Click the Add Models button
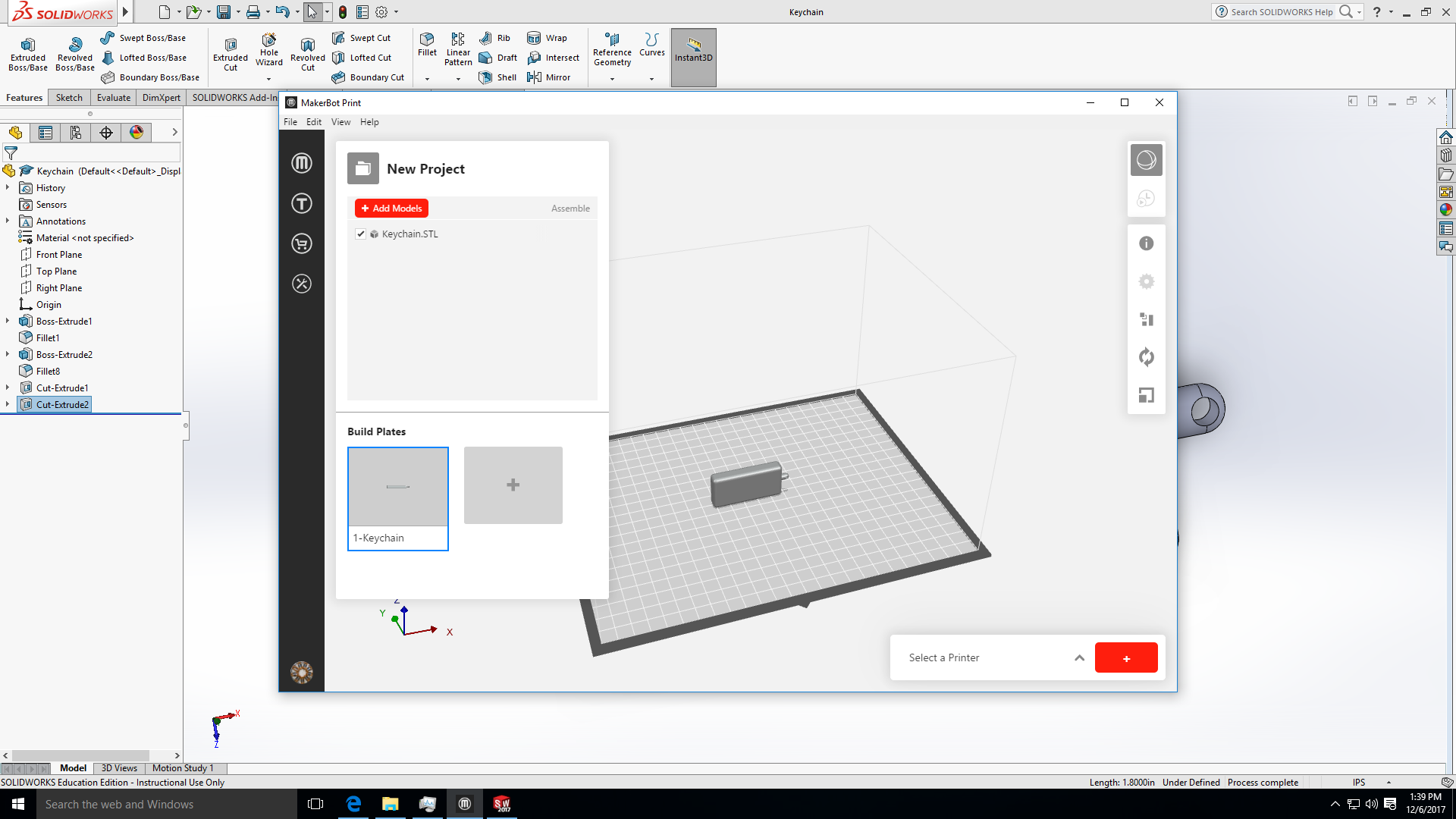1456x819 pixels. click(x=391, y=208)
